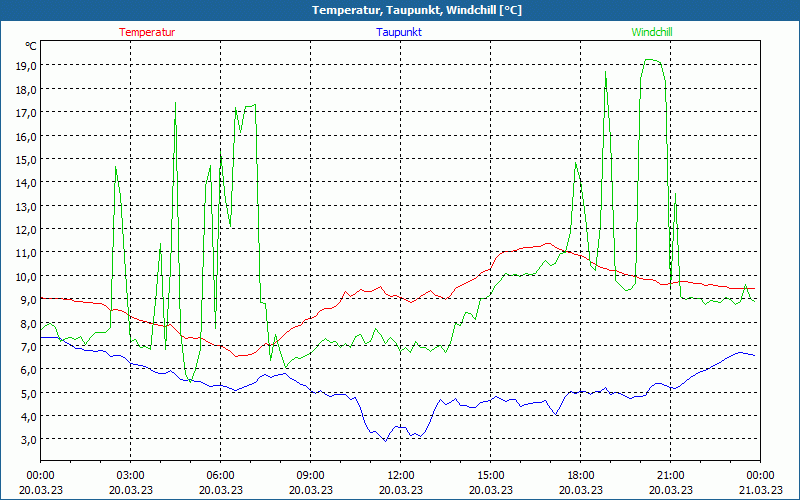Viewport: 800px width, 500px height.
Task: Click the 4,0 y-axis value
Action: [29, 417]
